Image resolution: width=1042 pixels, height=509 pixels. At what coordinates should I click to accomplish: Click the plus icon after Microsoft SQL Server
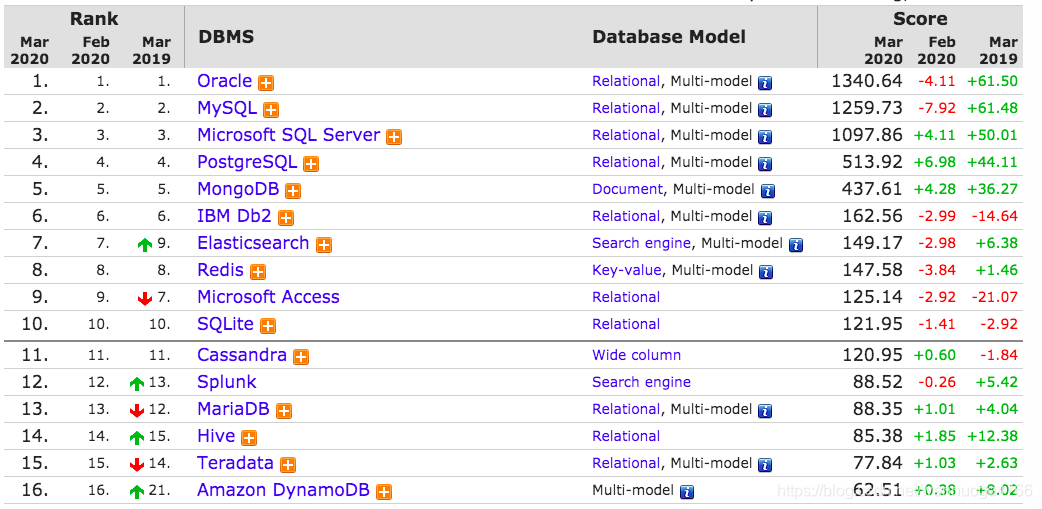tap(394, 137)
